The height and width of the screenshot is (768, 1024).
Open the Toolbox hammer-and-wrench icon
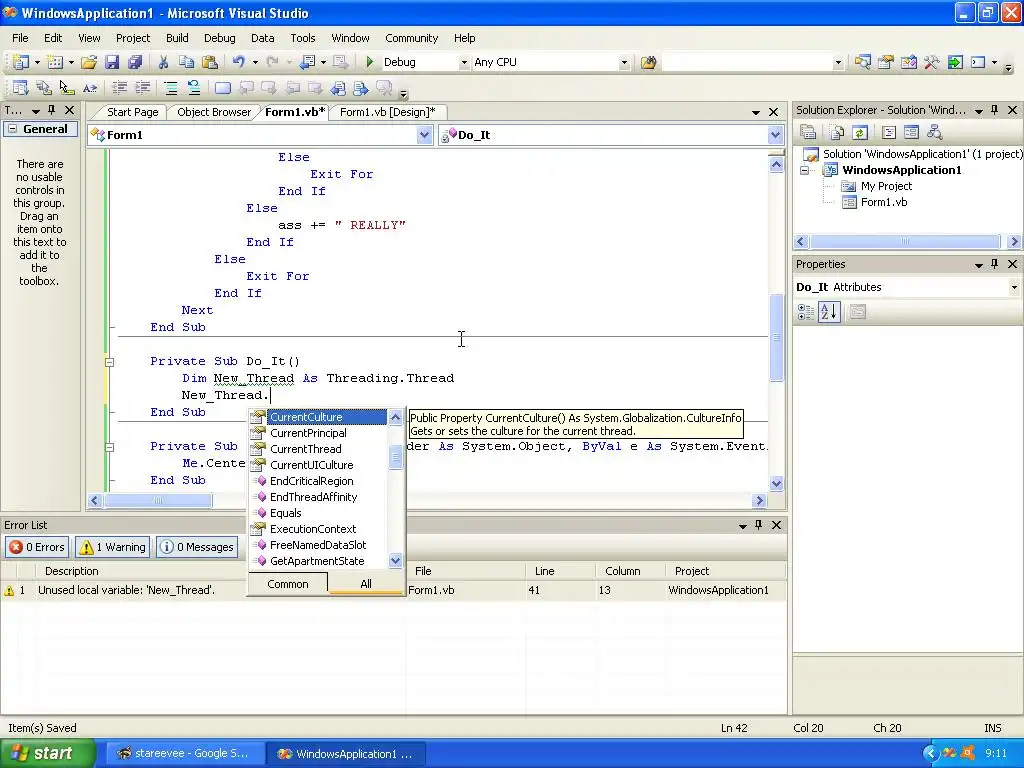931,62
